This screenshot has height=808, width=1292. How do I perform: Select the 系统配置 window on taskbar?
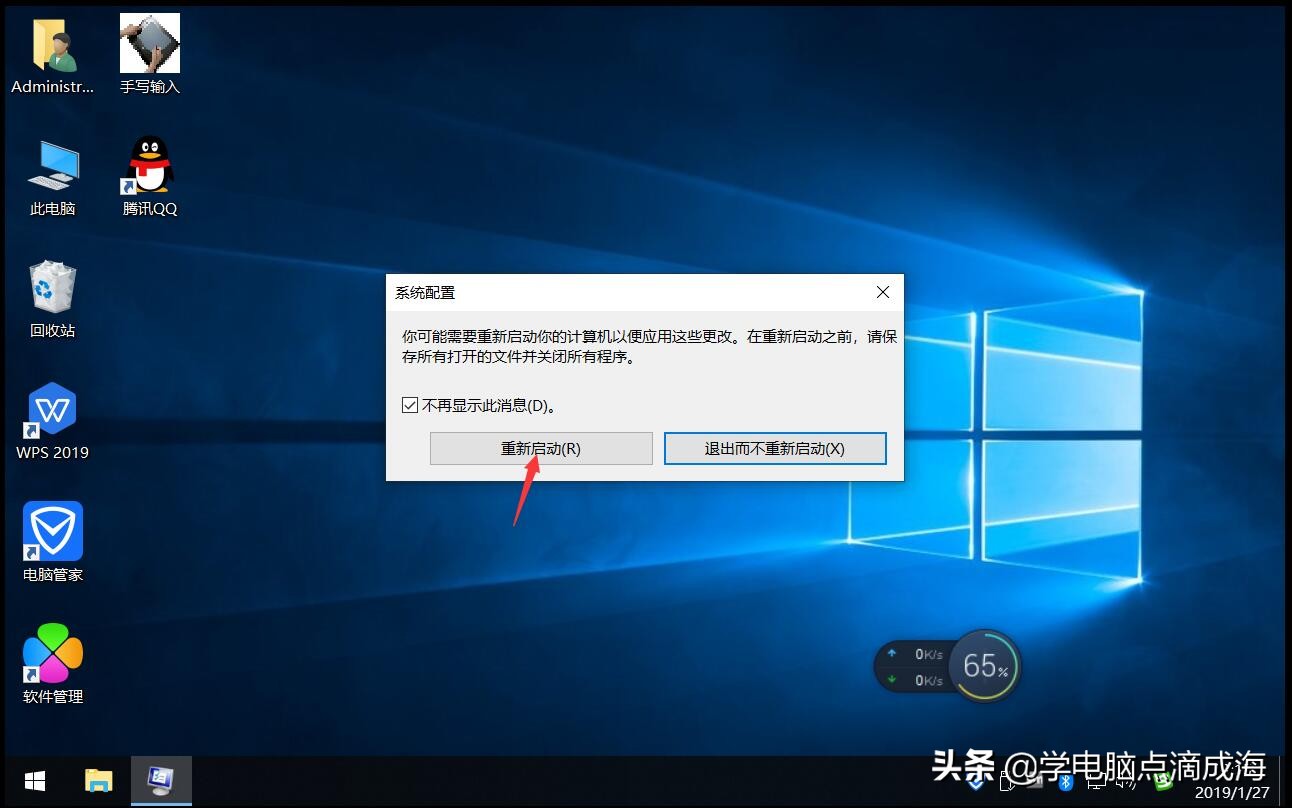[x=160, y=780]
